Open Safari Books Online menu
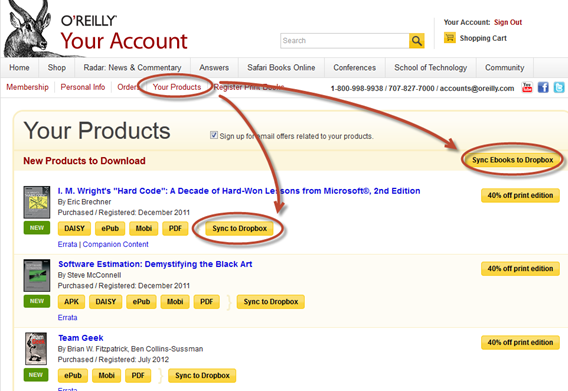The width and height of the screenshot is (568, 391). point(281,67)
